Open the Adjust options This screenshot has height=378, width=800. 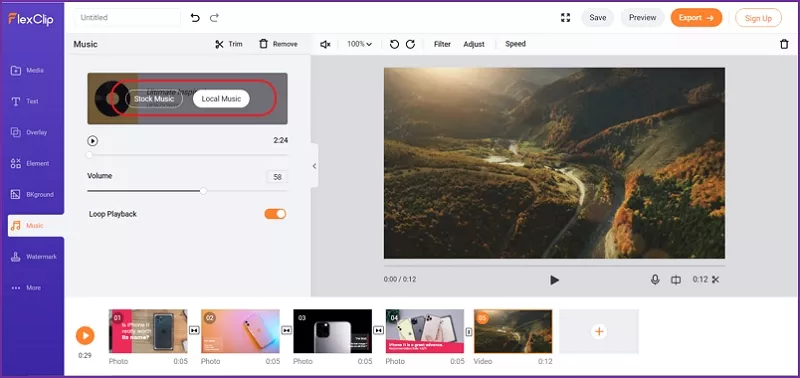tap(474, 44)
